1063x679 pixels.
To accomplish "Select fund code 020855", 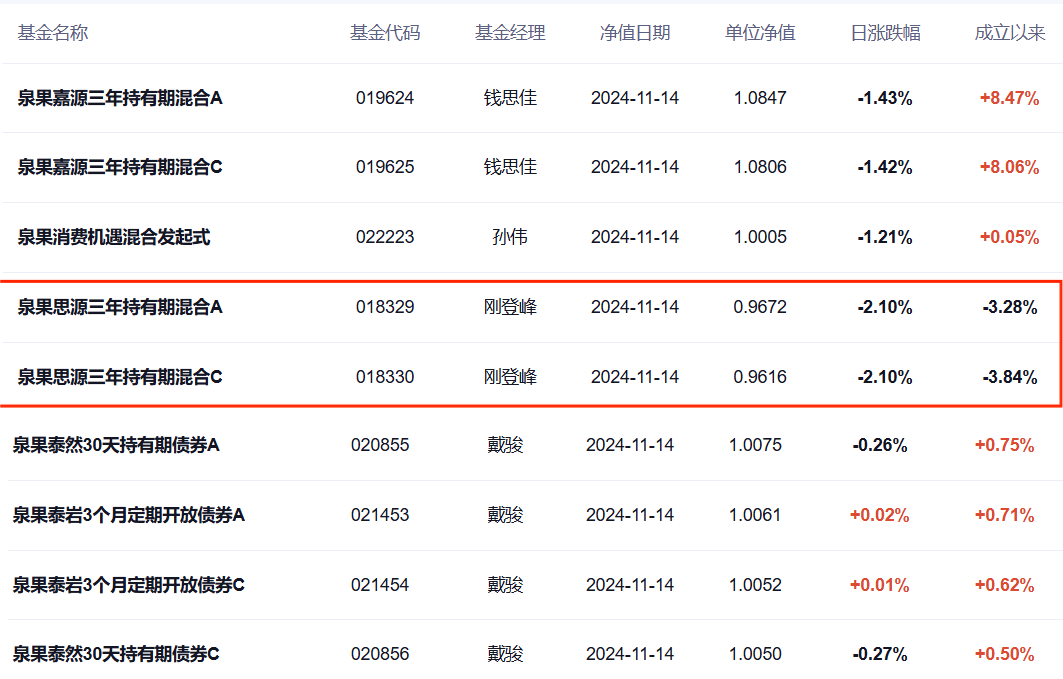I will pyautogui.click(x=380, y=445).
